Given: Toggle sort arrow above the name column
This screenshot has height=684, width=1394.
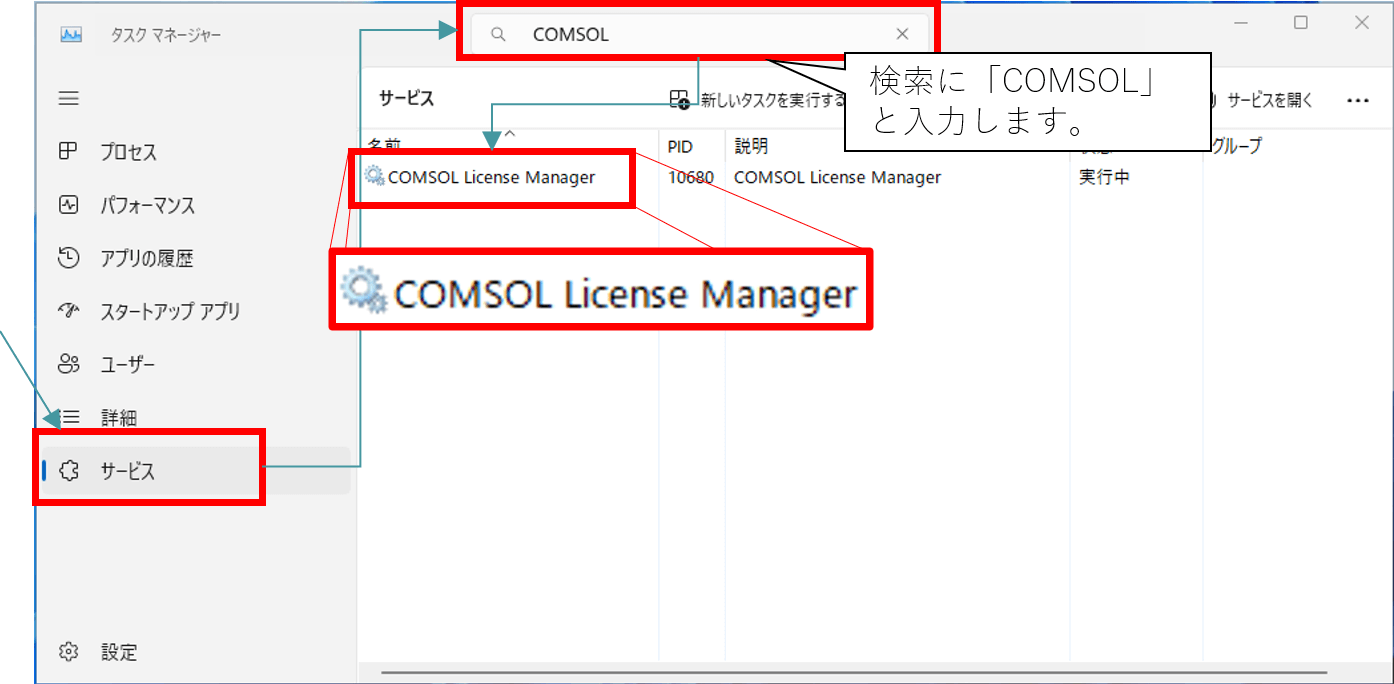Looking at the screenshot, I should pos(509,132).
